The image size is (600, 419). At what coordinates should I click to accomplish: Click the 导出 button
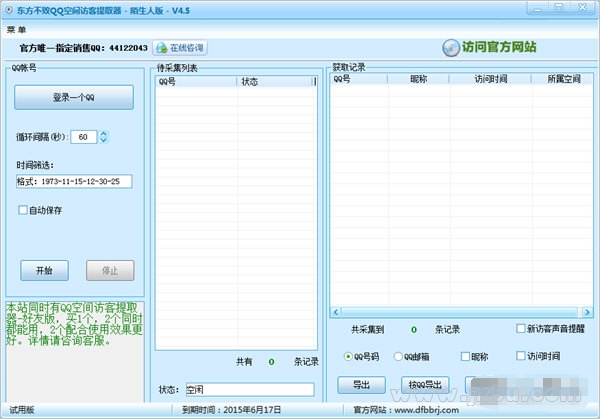(361, 385)
